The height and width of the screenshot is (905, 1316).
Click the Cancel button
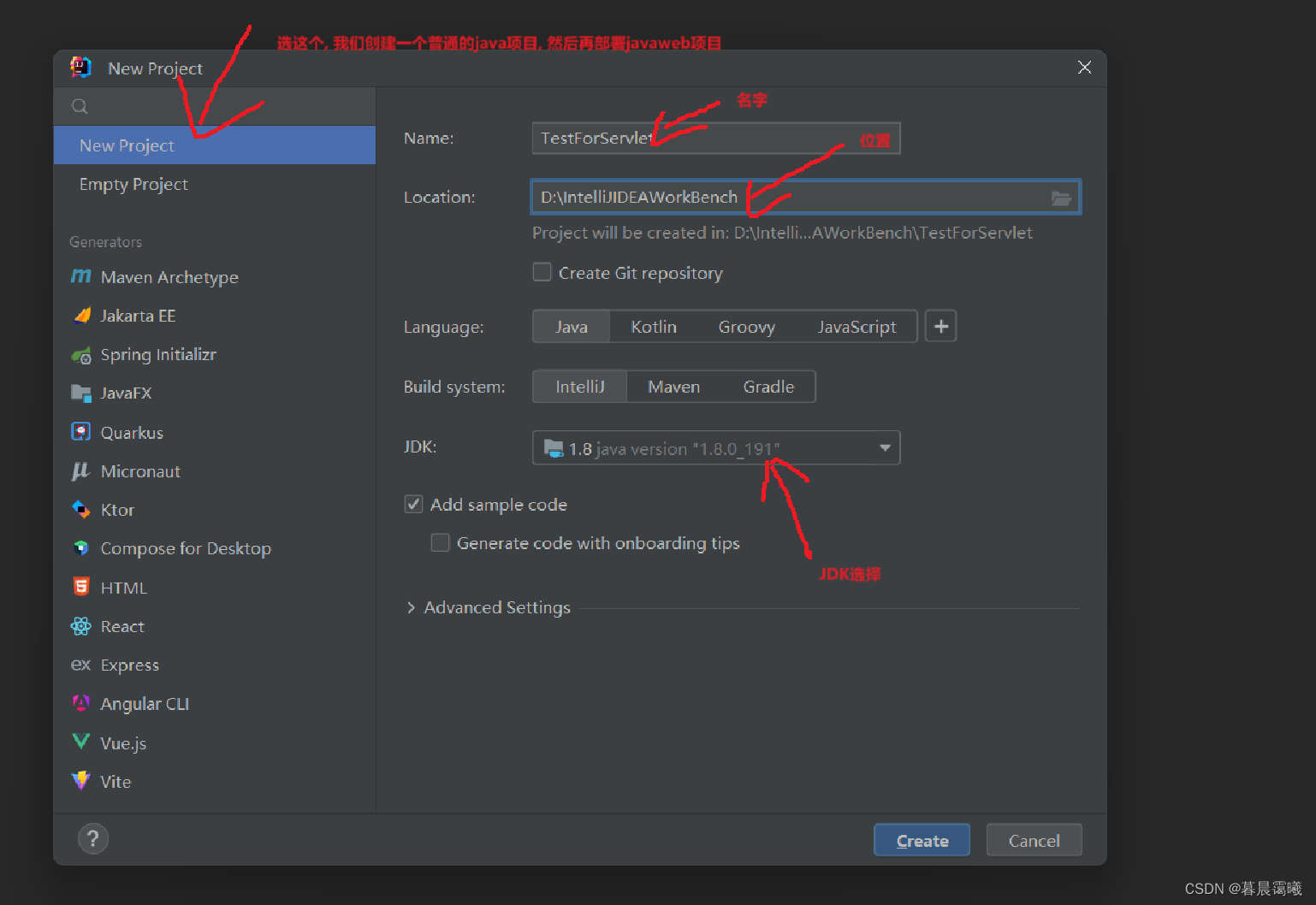(1034, 840)
